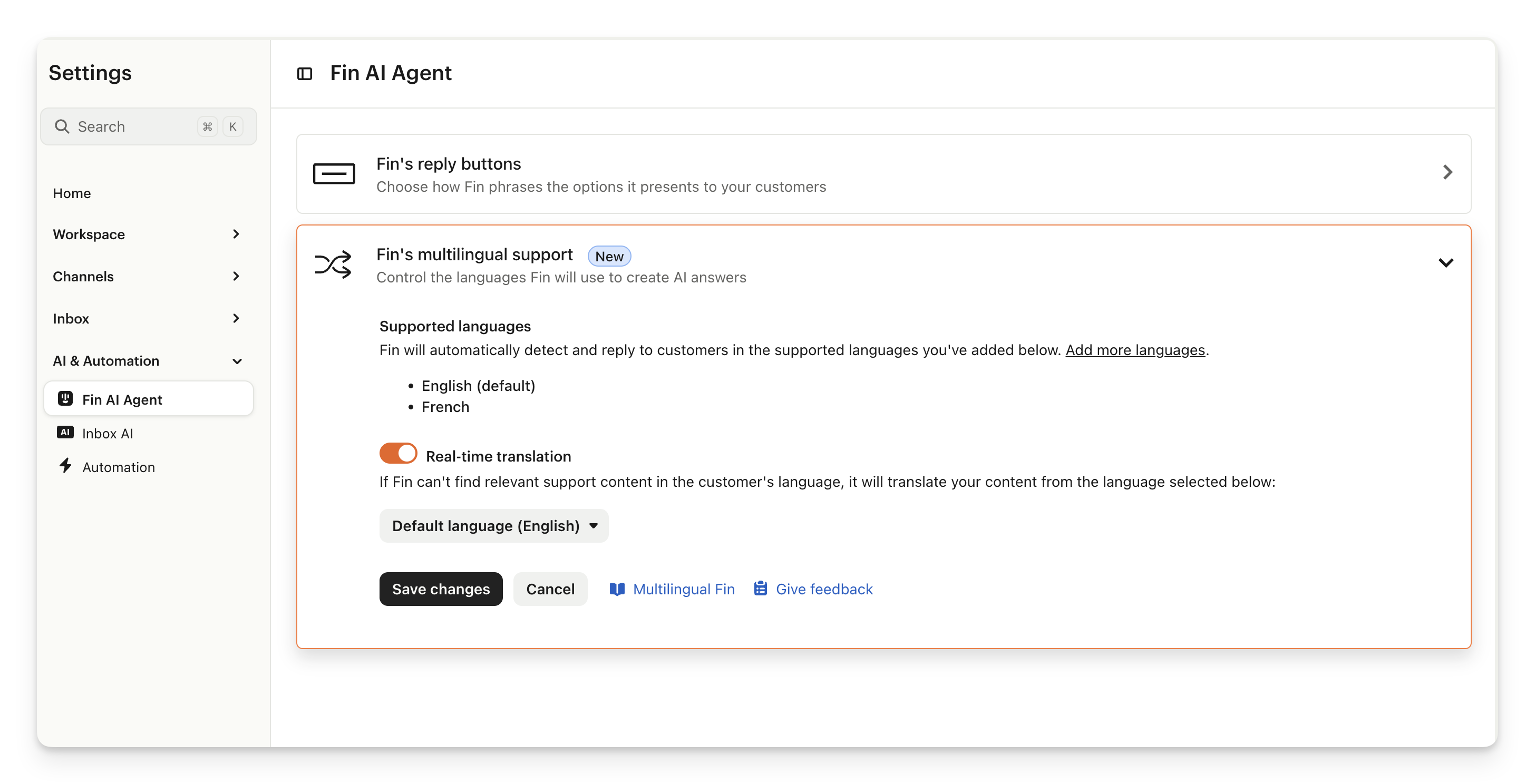Click the reply buttons rectangle icon
This screenshot has width=1535, height=784.
334,174
